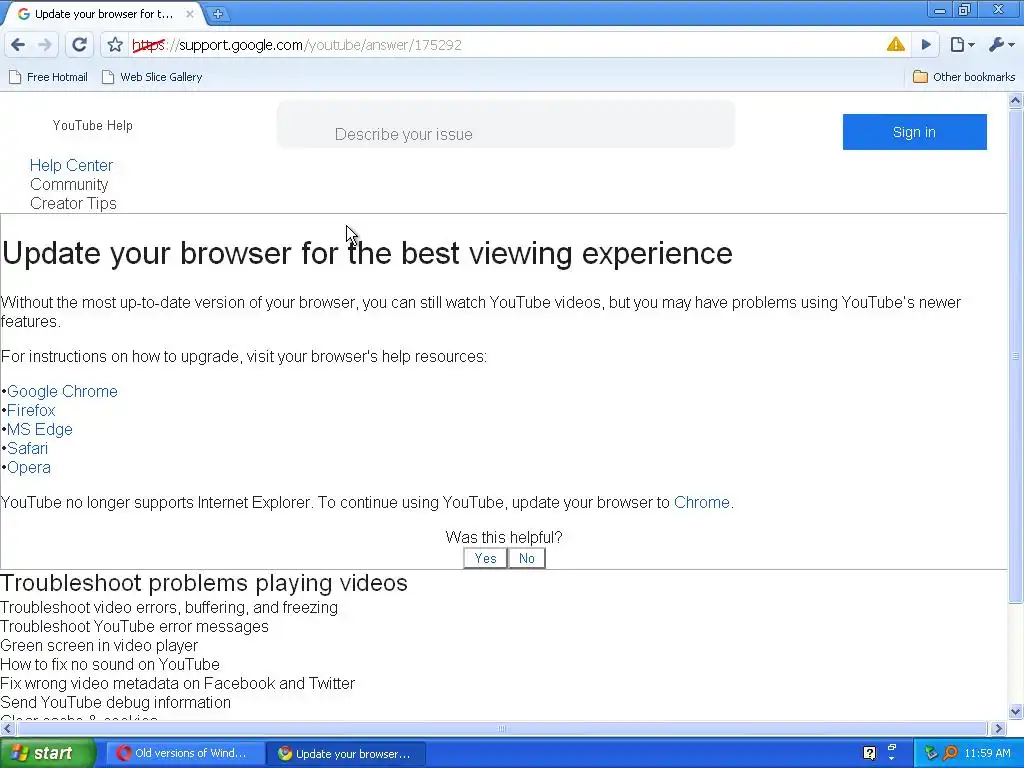Go forward using the forward arrow
The image size is (1024, 768).
click(x=44, y=44)
